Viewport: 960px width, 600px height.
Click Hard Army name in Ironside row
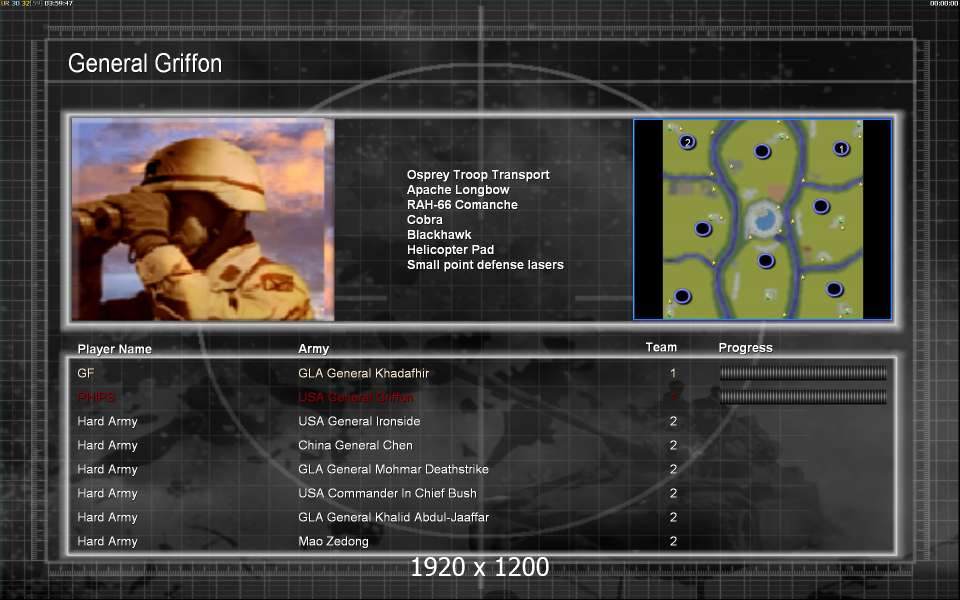coord(107,421)
